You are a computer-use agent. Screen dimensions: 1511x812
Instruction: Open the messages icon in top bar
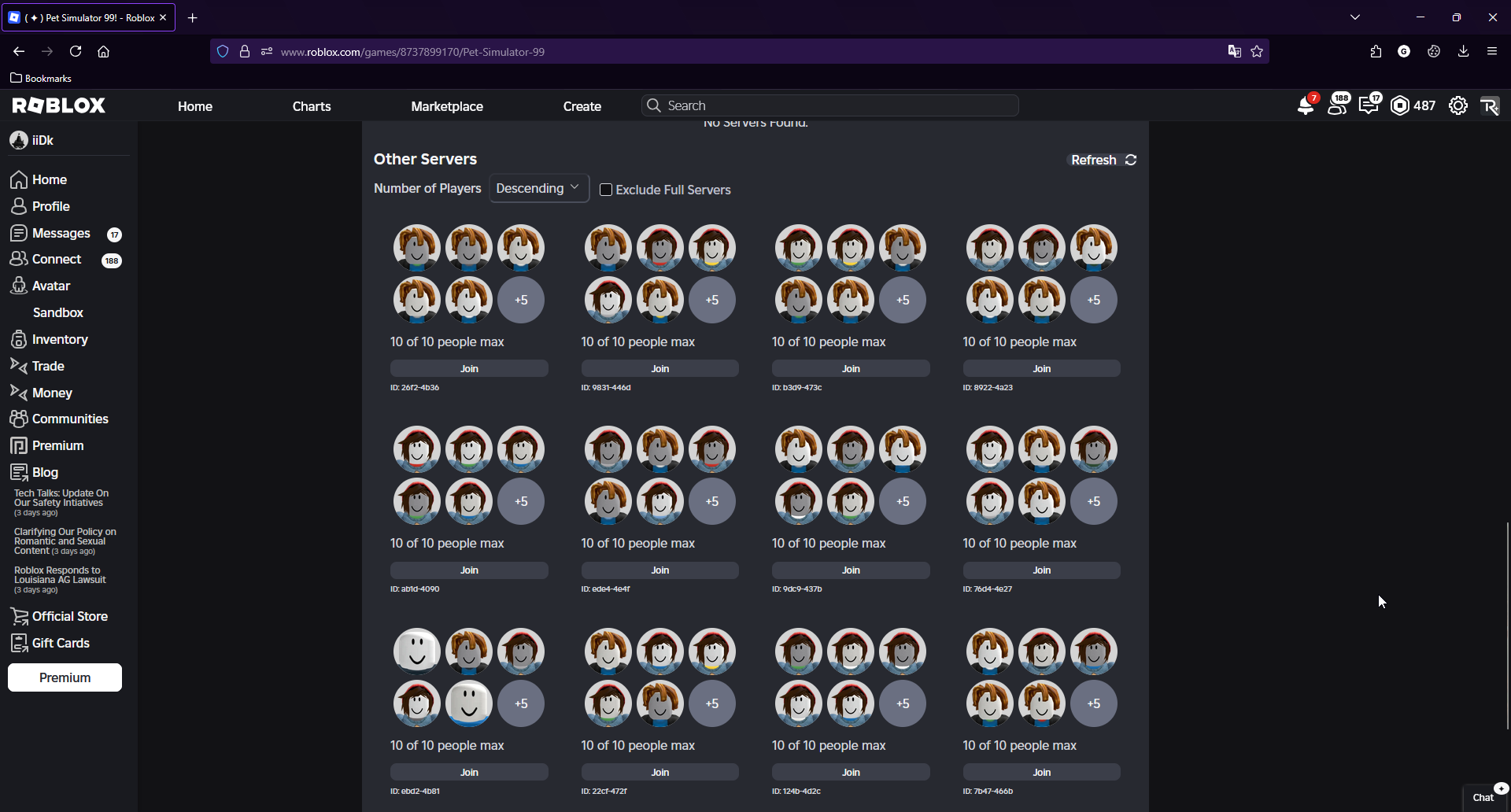point(1369,105)
